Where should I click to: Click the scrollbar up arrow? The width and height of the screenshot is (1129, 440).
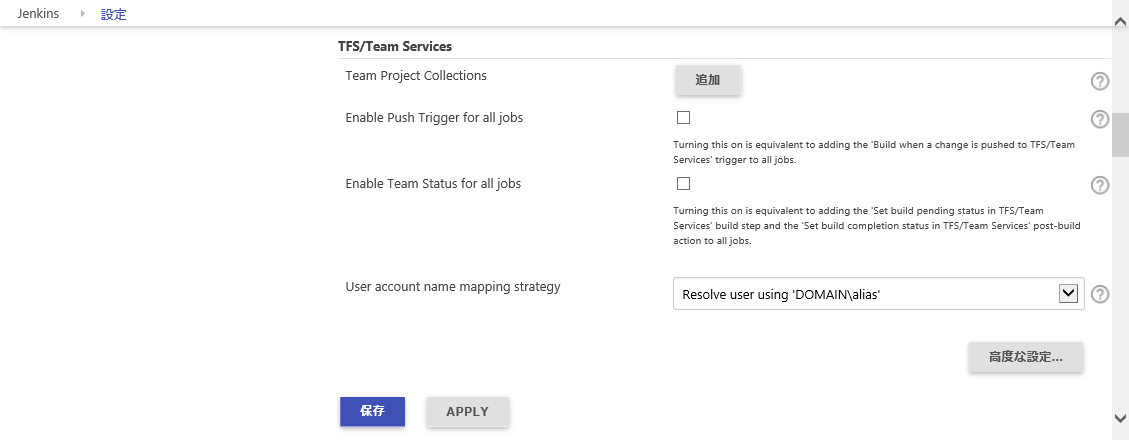pyautogui.click(x=1120, y=22)
